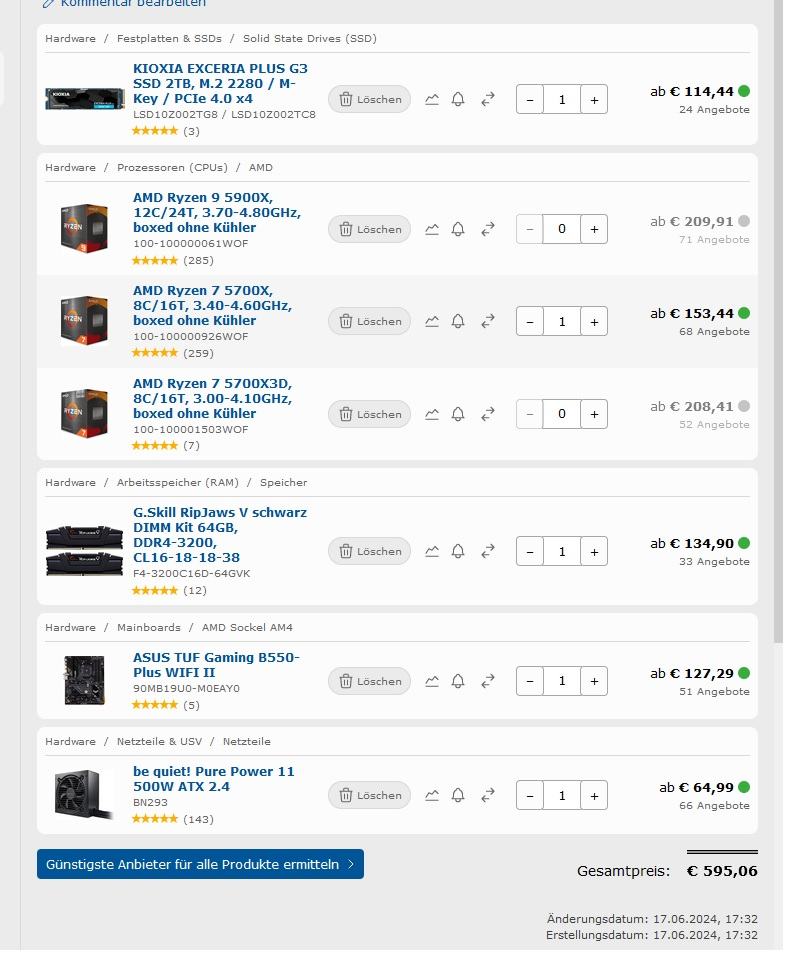
Task: Decrease quantity of KIOXIA EXCERIA SSD
Action: click(x=530, y=99)
